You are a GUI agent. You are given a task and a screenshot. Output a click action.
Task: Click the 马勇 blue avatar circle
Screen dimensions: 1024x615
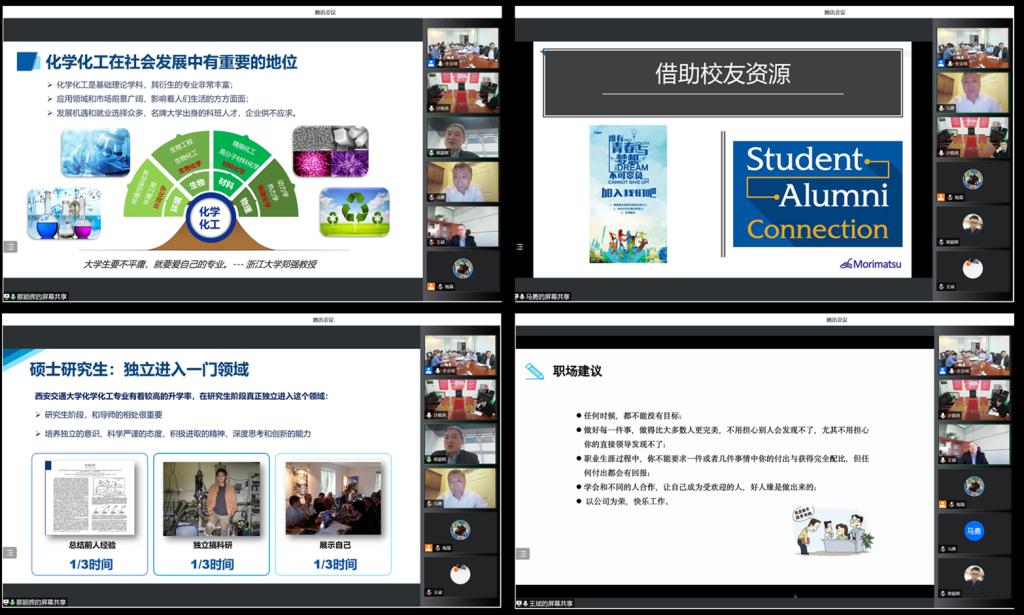[973, 531]
